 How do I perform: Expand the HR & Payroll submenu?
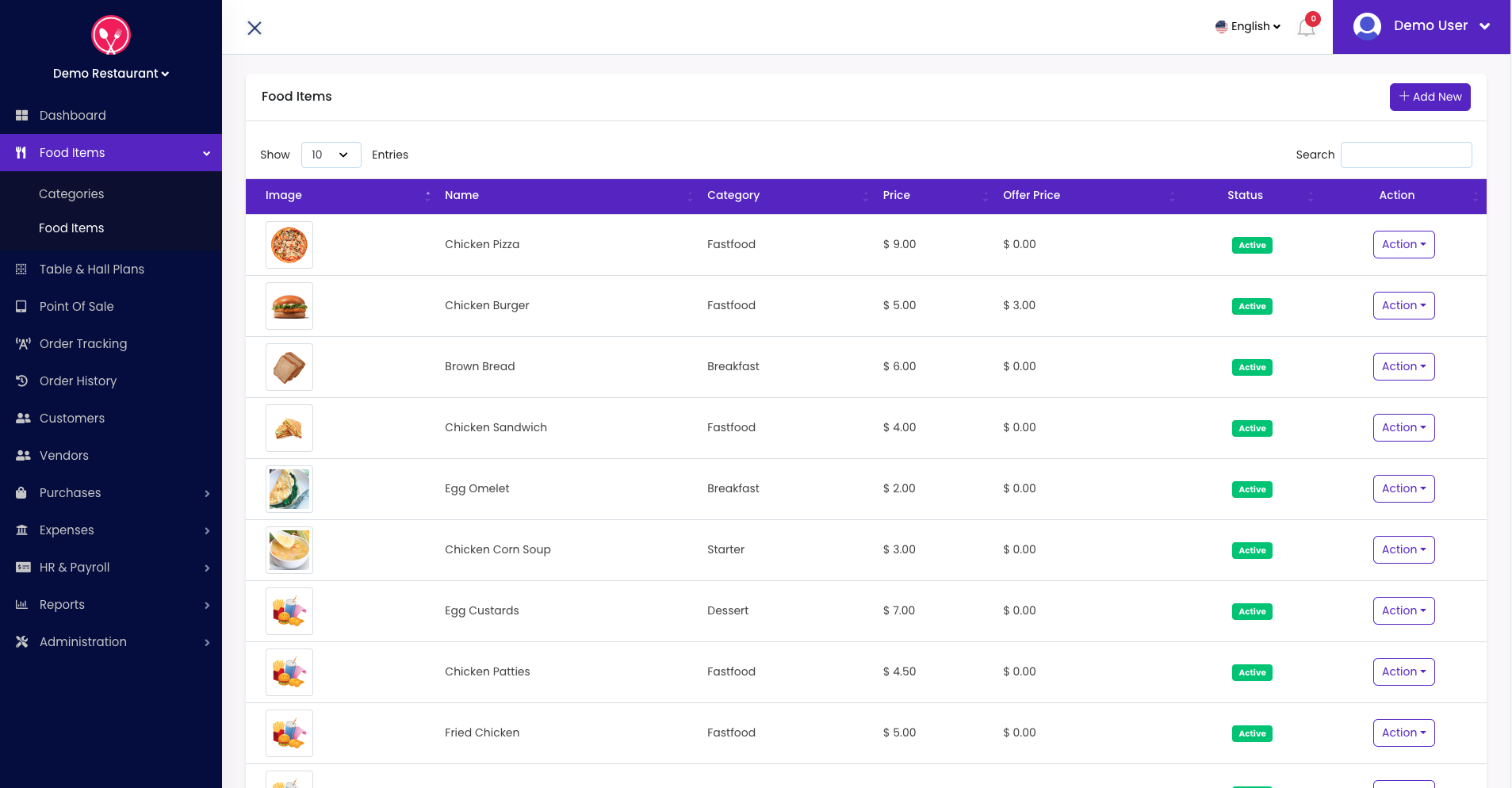pyautogui.click(x=111, y=568)
